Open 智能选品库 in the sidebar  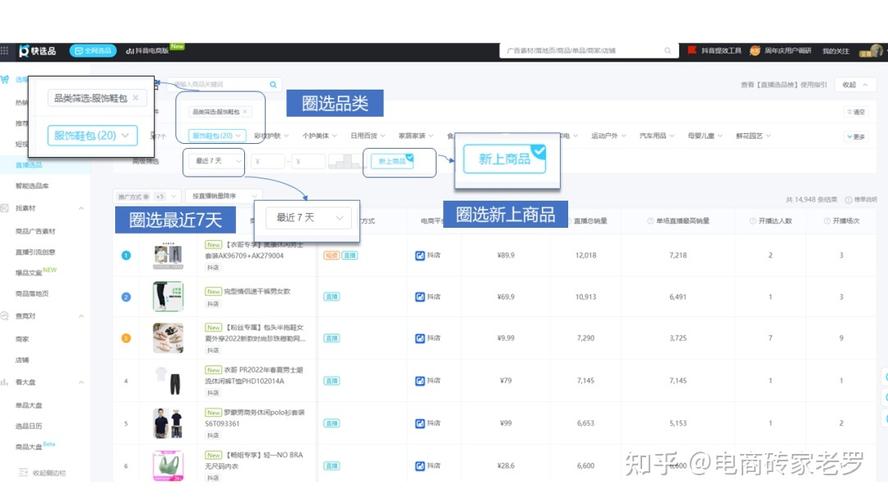tap(32, 186)
